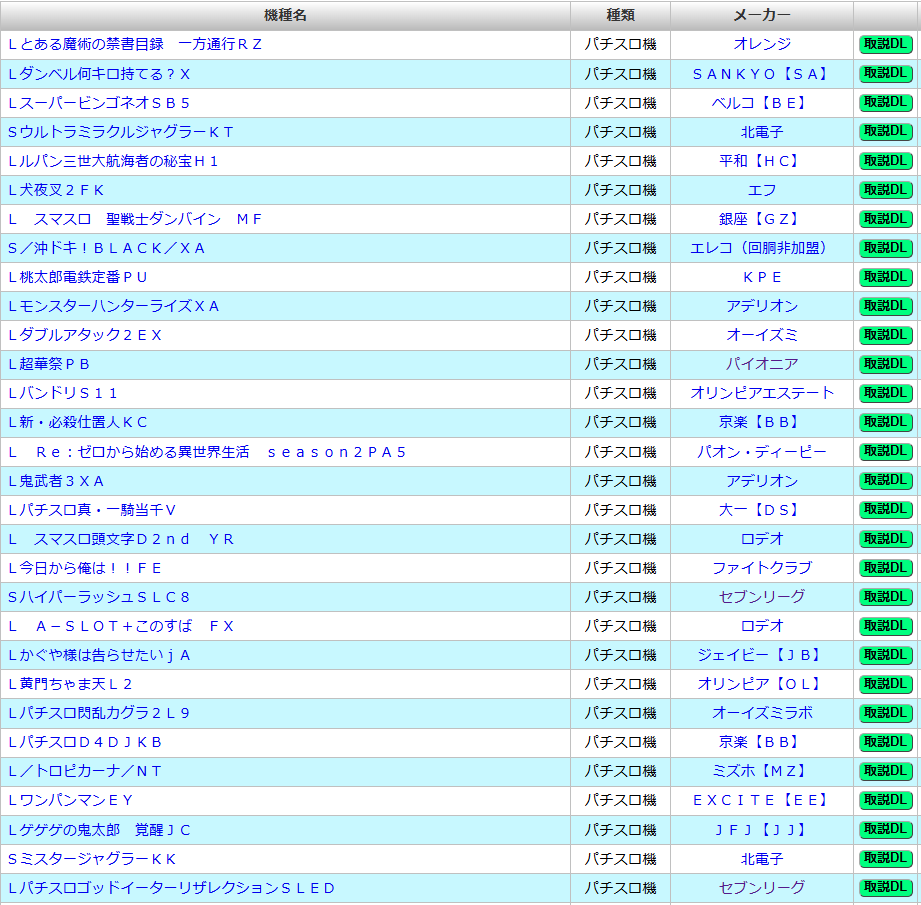Click the パオン・ディーピー maker link
921x905 pixels.
(762, 452)
